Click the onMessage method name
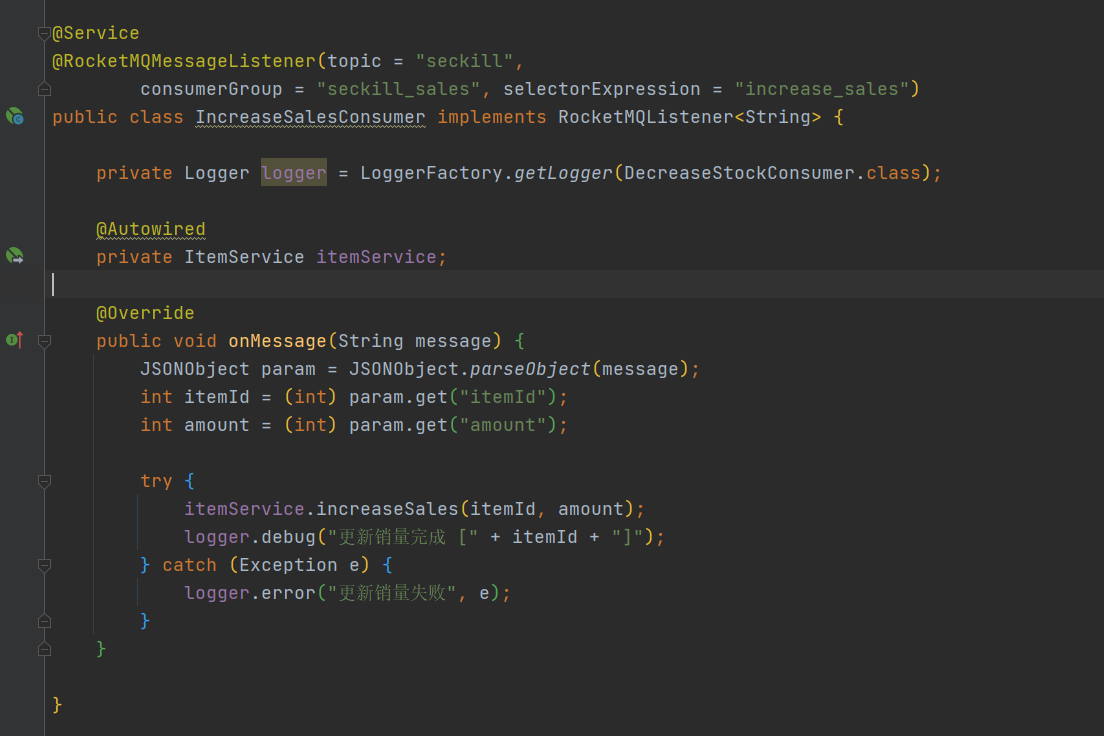The width and height of the screenshot is (1104, 736). pyautogui.click(x=277, y=341)
